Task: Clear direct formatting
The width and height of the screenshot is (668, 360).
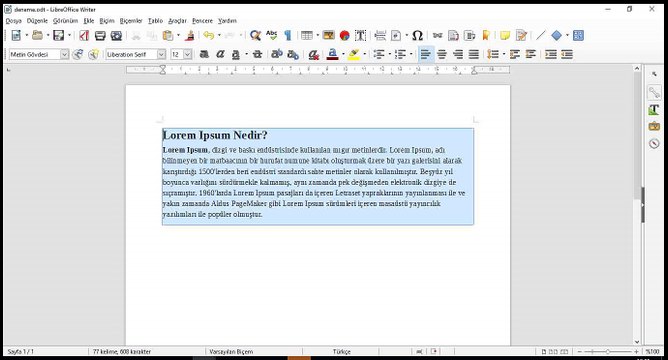Action: [x=314, y=54]
